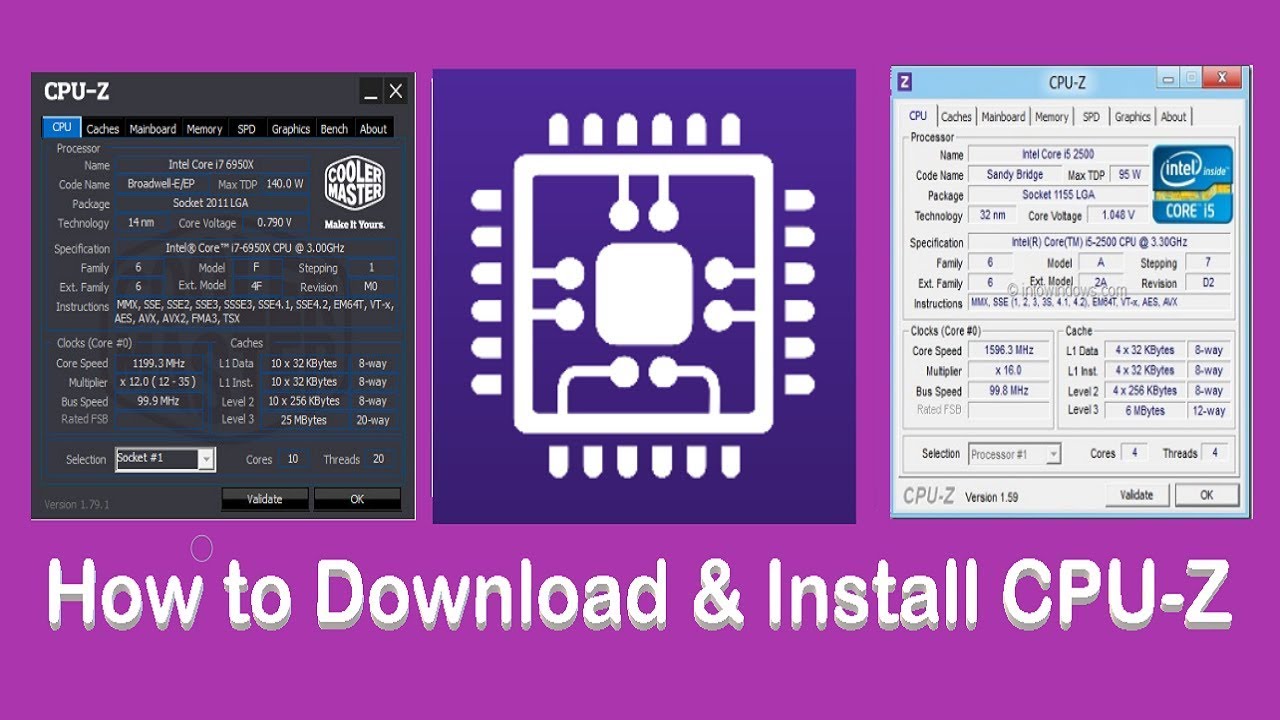Open Graphics tab in dark CPU-Z window

(x=291, y=129)
